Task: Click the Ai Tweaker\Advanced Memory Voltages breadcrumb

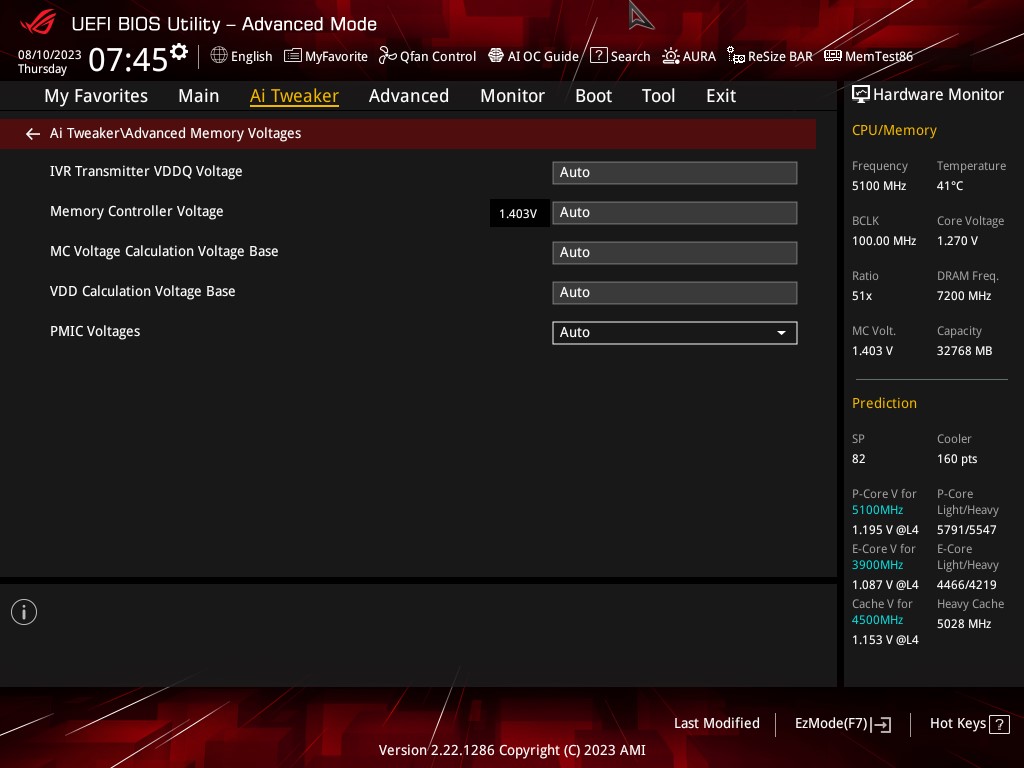Action: point(175,133)
